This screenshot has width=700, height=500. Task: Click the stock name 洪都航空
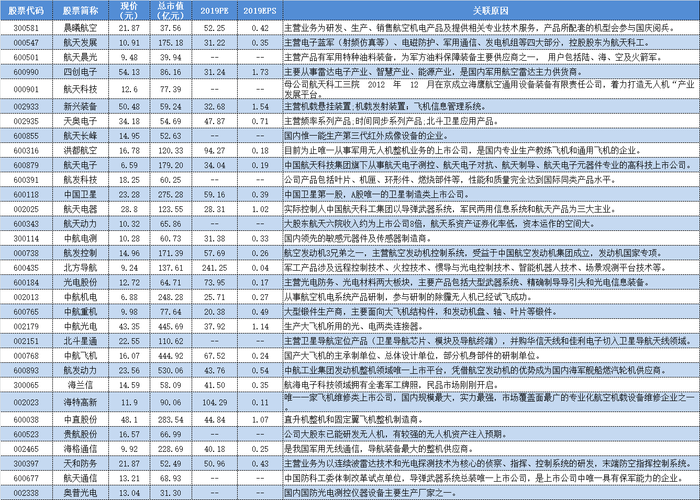(x=80, y=150)
